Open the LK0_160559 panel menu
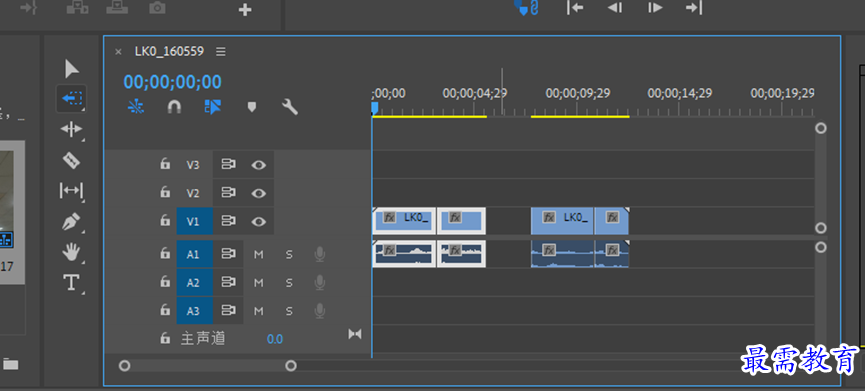Image resolution: width=865 pixels, height=391 pixels. pos(221,52)
